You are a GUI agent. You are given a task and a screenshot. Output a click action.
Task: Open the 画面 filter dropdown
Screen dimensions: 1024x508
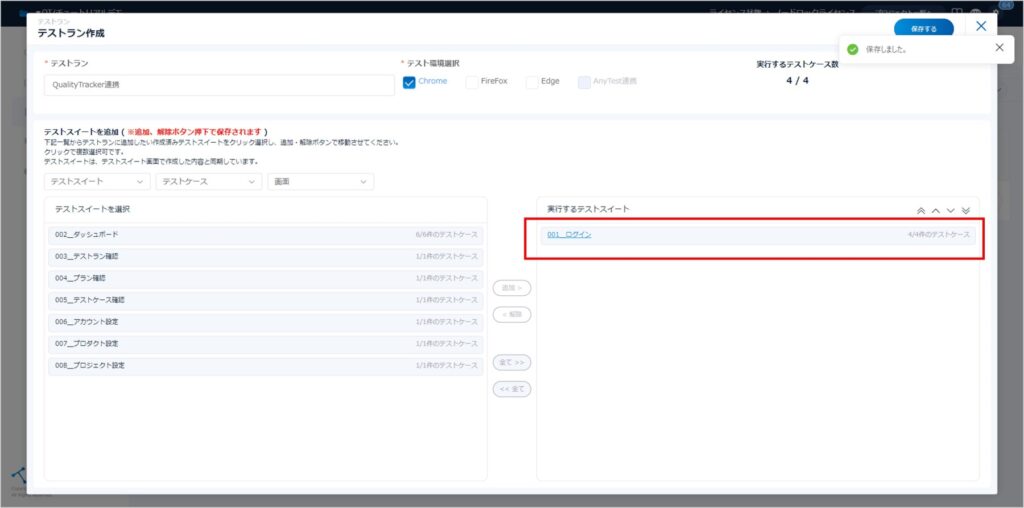pos(320,182)
